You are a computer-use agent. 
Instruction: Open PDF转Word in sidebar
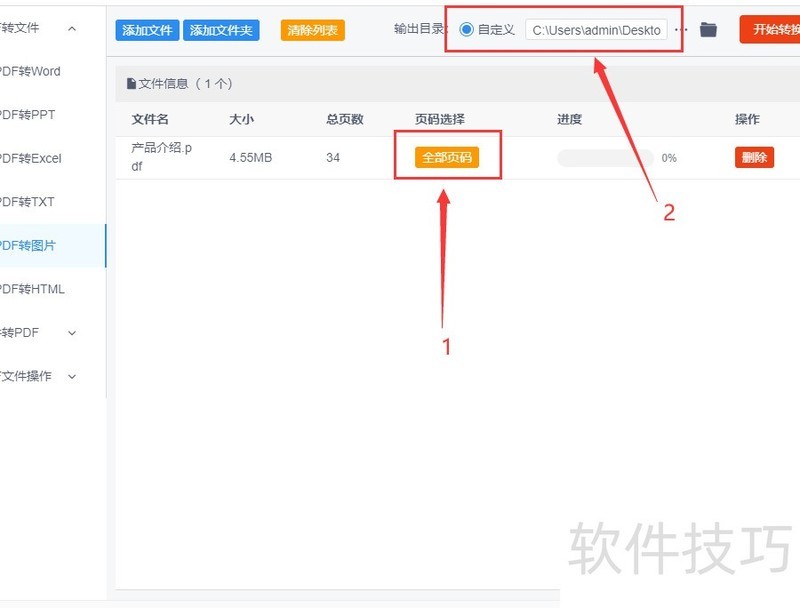(30, 71)
